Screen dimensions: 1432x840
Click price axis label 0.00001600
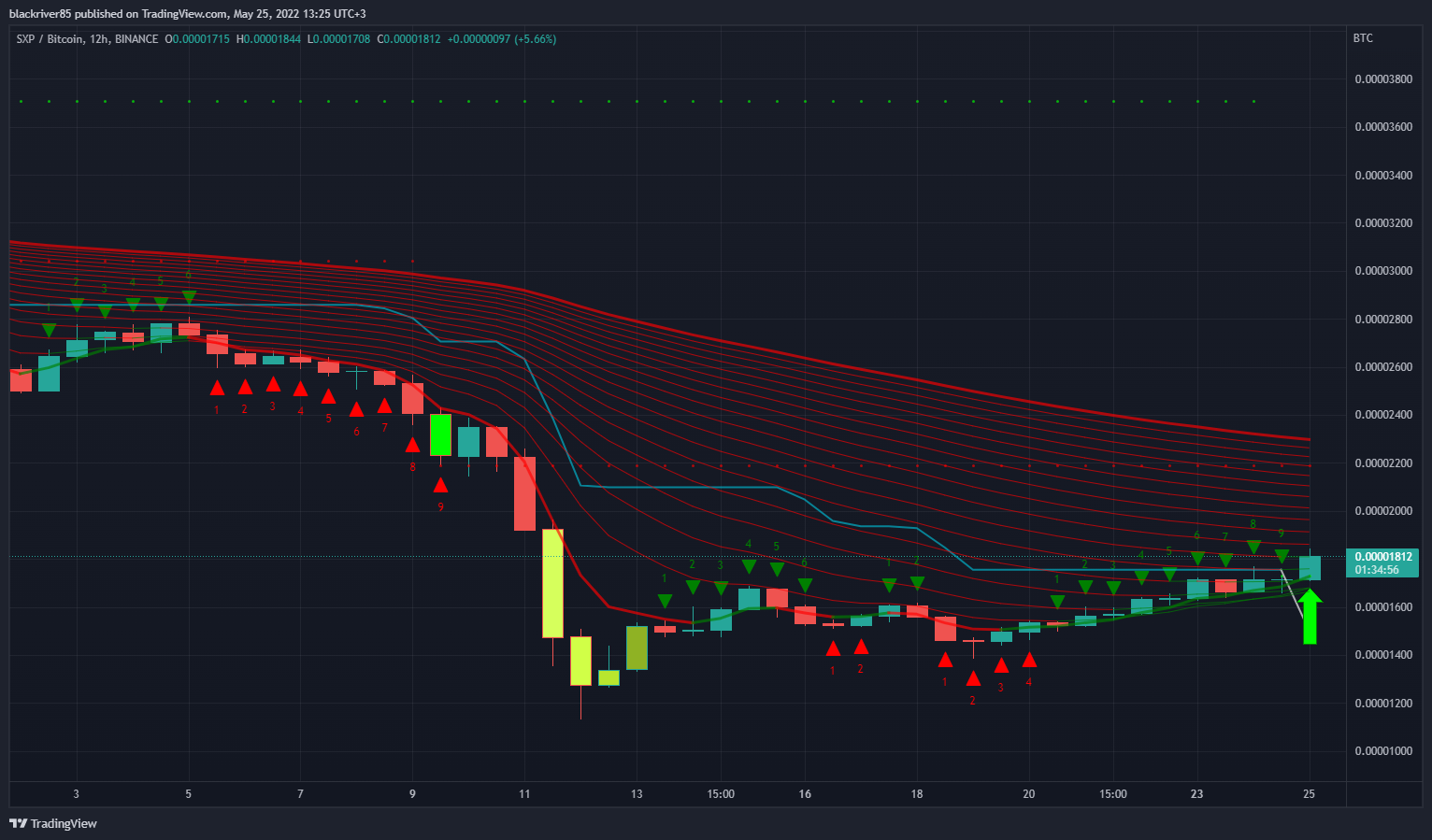1383,607
